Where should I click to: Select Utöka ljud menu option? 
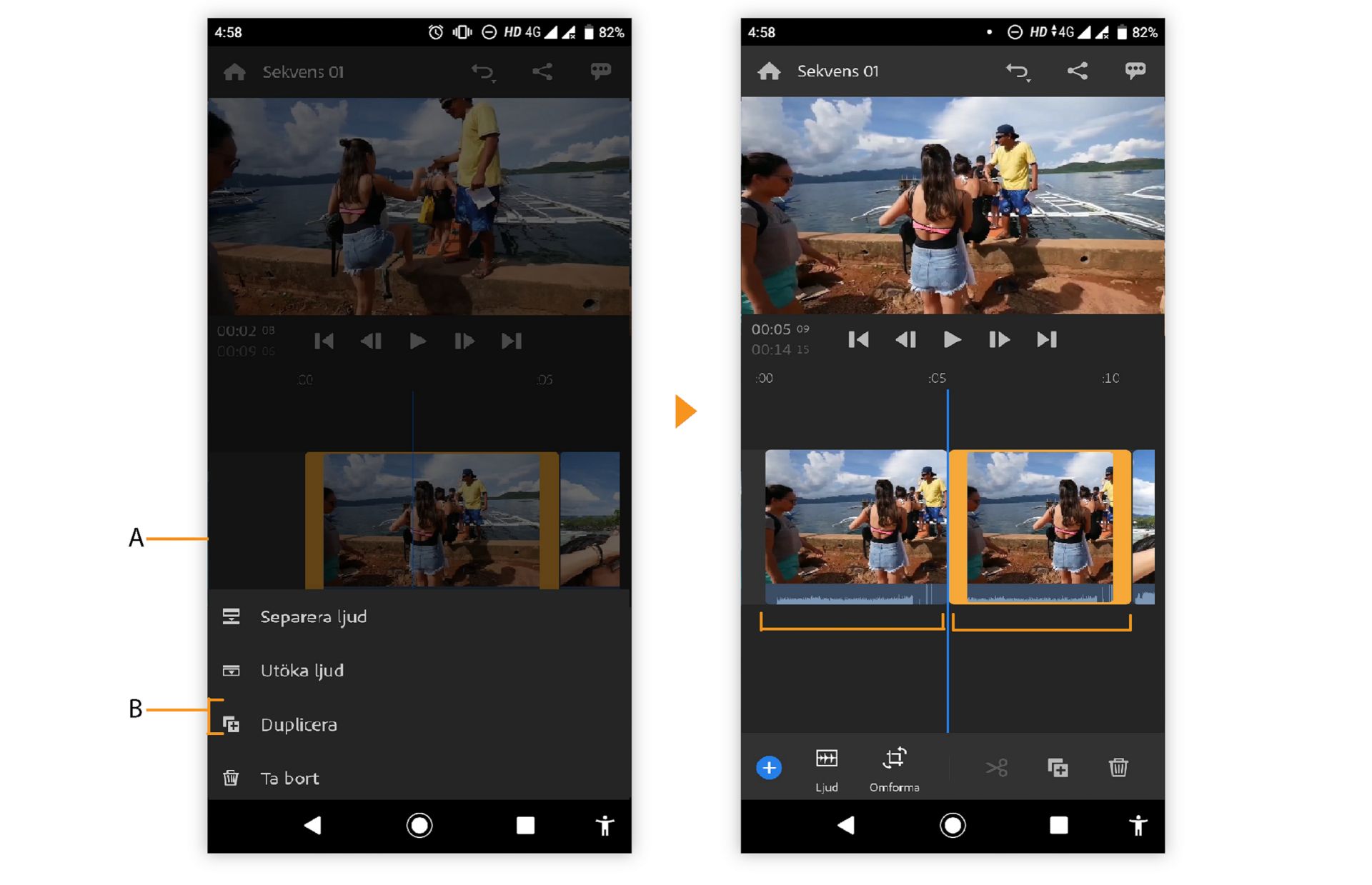click(x=302, y=671)
